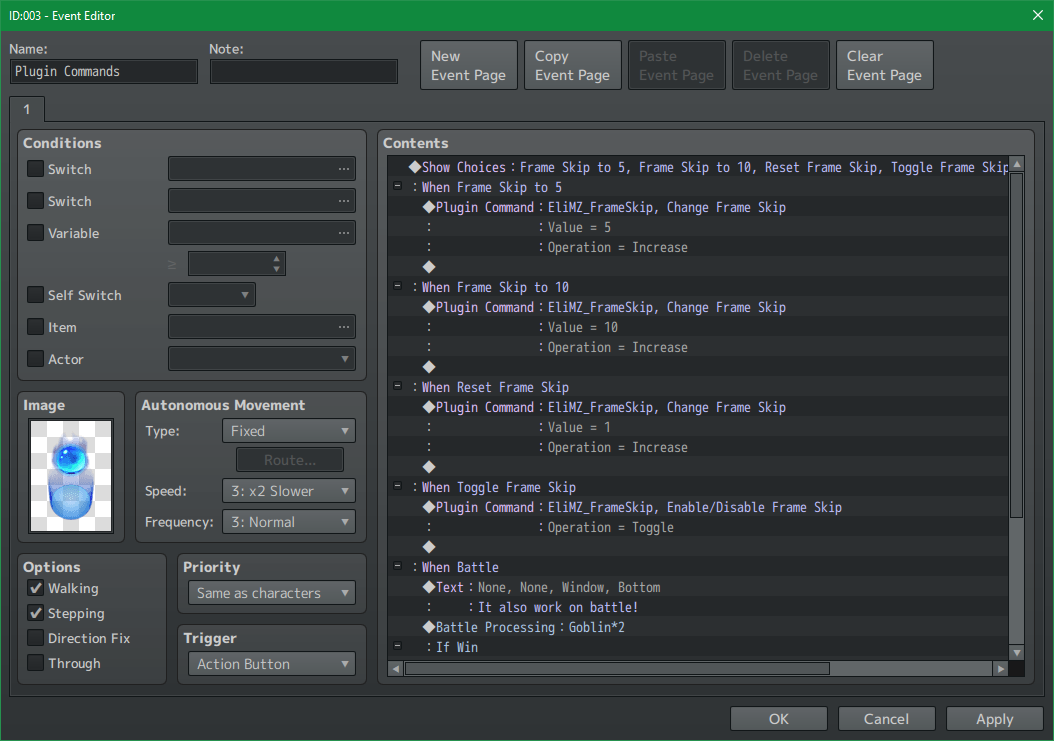
Task: Open the Priority dropdown Same as characters
Action: tap(272, 593)
